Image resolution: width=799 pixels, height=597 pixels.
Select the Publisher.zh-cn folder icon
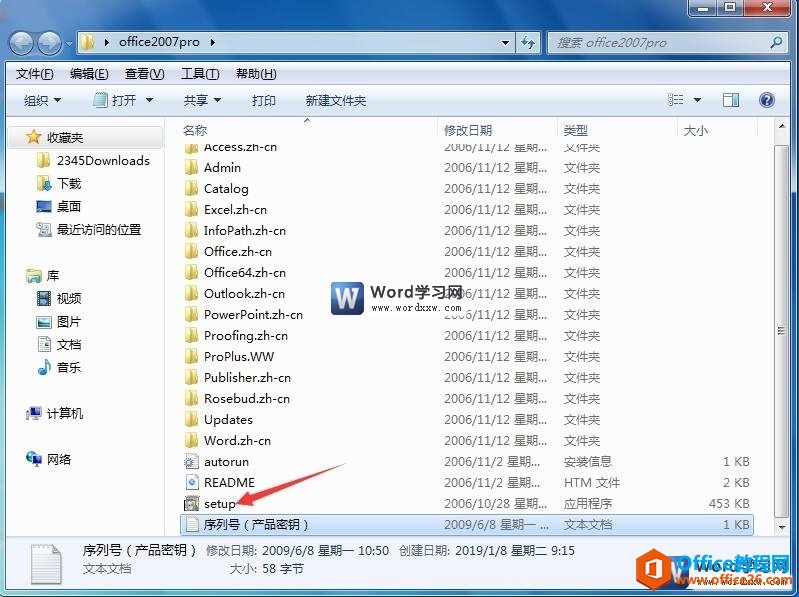click(x=191, y=377)
